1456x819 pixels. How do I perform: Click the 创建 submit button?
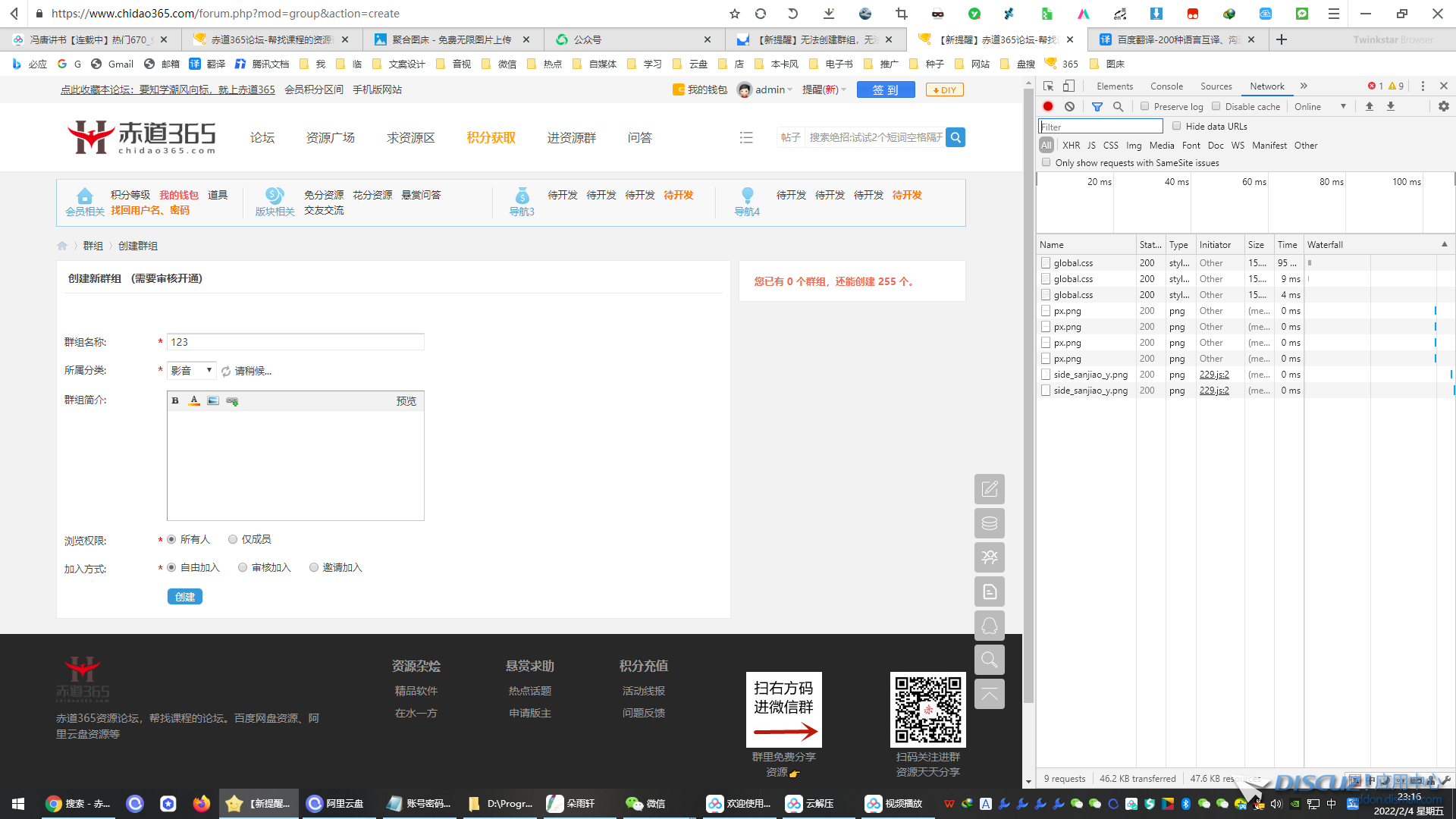tap(185, 597)
